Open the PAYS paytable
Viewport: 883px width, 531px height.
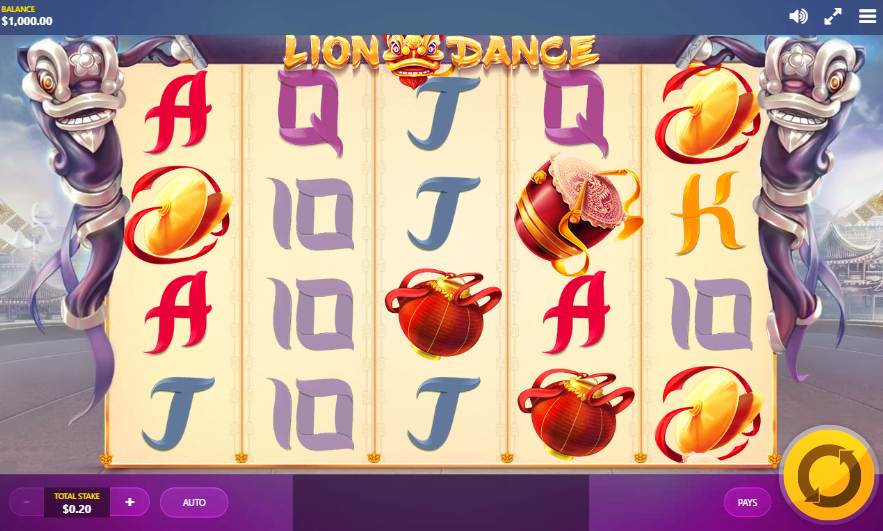(x=747, y=502)
